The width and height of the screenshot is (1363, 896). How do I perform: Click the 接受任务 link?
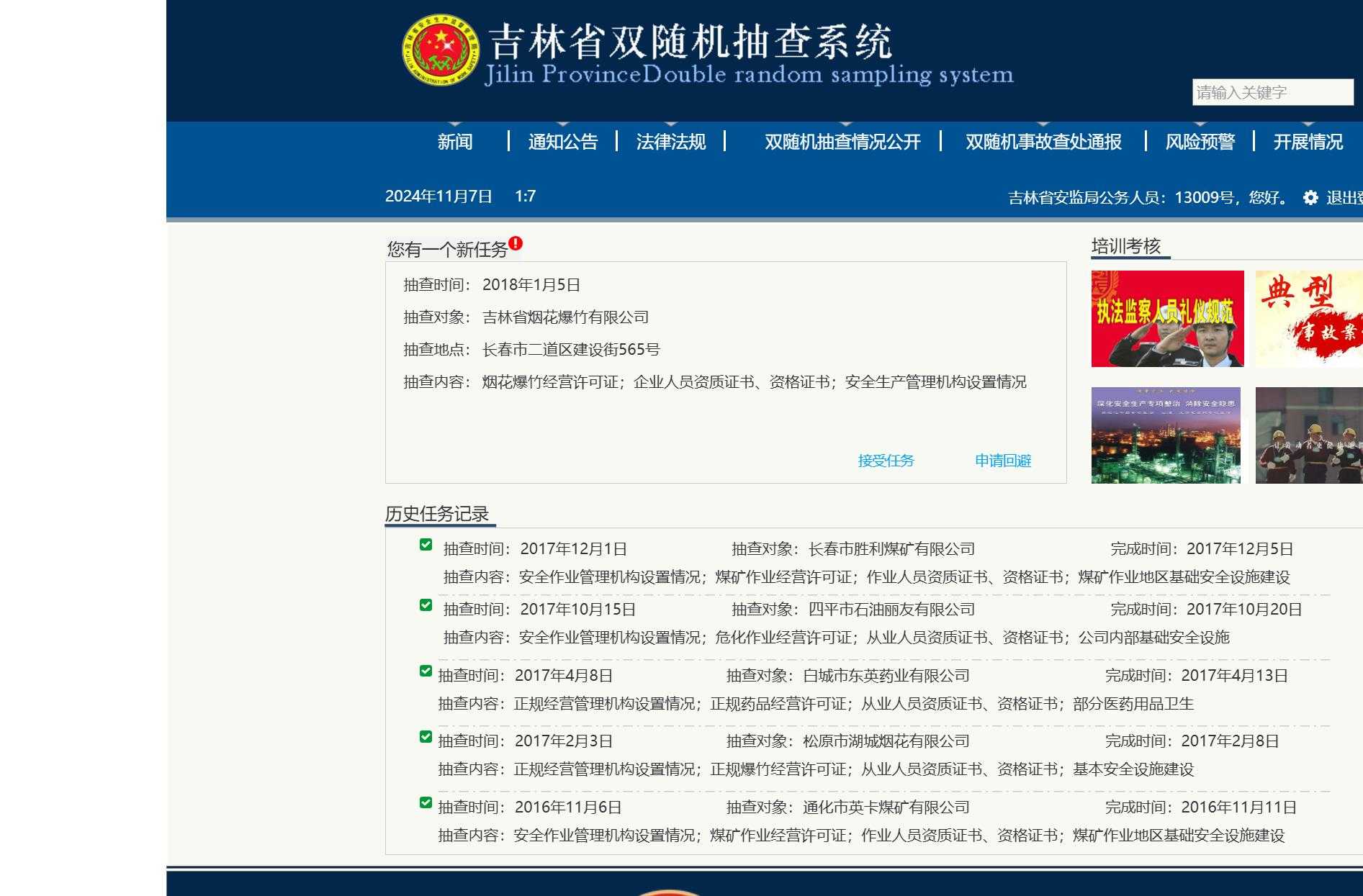pyautogui.click(x=886, y=461)
